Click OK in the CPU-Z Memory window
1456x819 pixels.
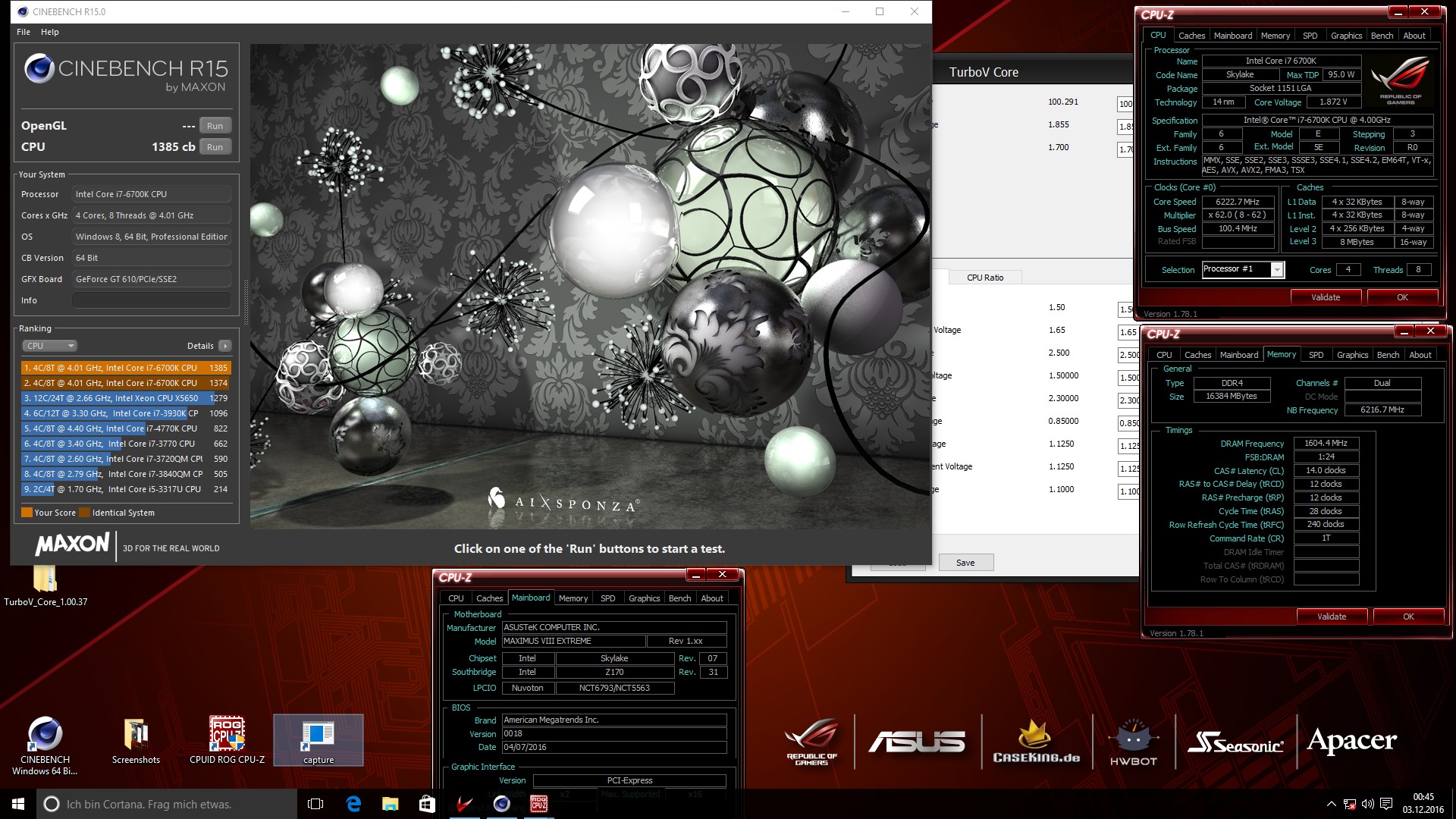(x=1408, y=617)
